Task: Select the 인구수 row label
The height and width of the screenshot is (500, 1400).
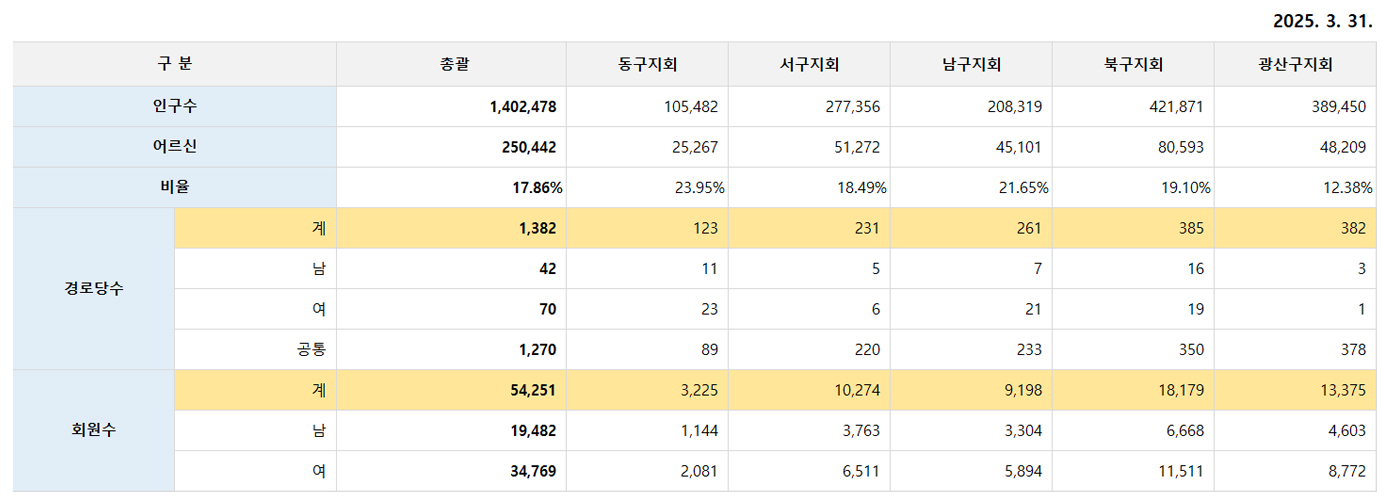Action: click(x=175, y=107)
